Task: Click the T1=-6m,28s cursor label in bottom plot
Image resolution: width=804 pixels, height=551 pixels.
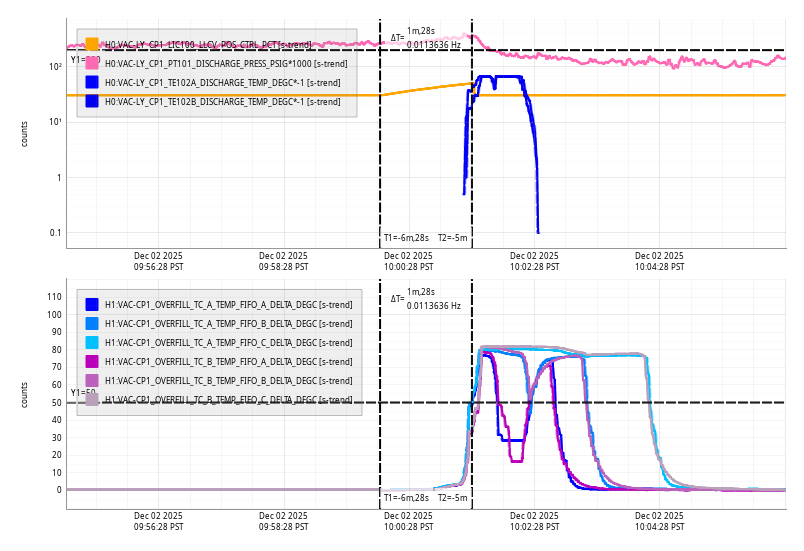Action: 406,497
